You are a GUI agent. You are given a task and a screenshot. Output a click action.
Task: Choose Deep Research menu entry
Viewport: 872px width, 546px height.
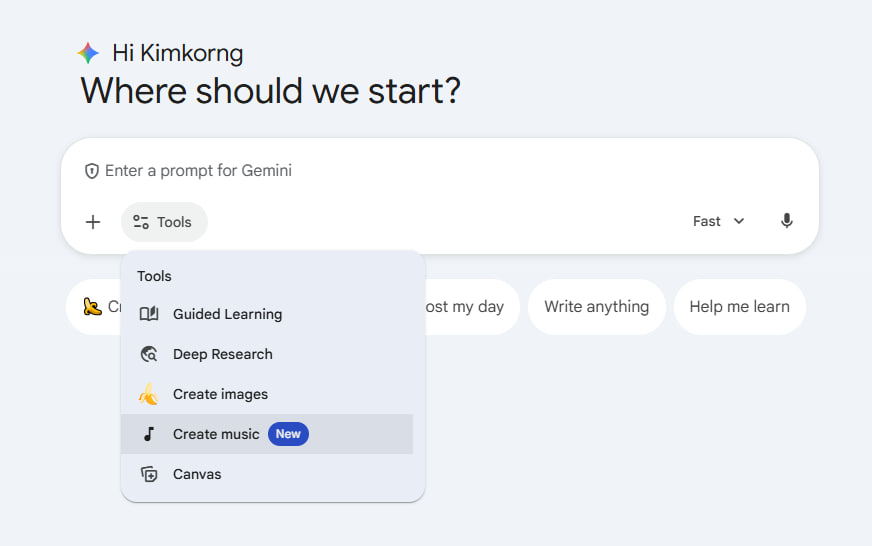222,354
